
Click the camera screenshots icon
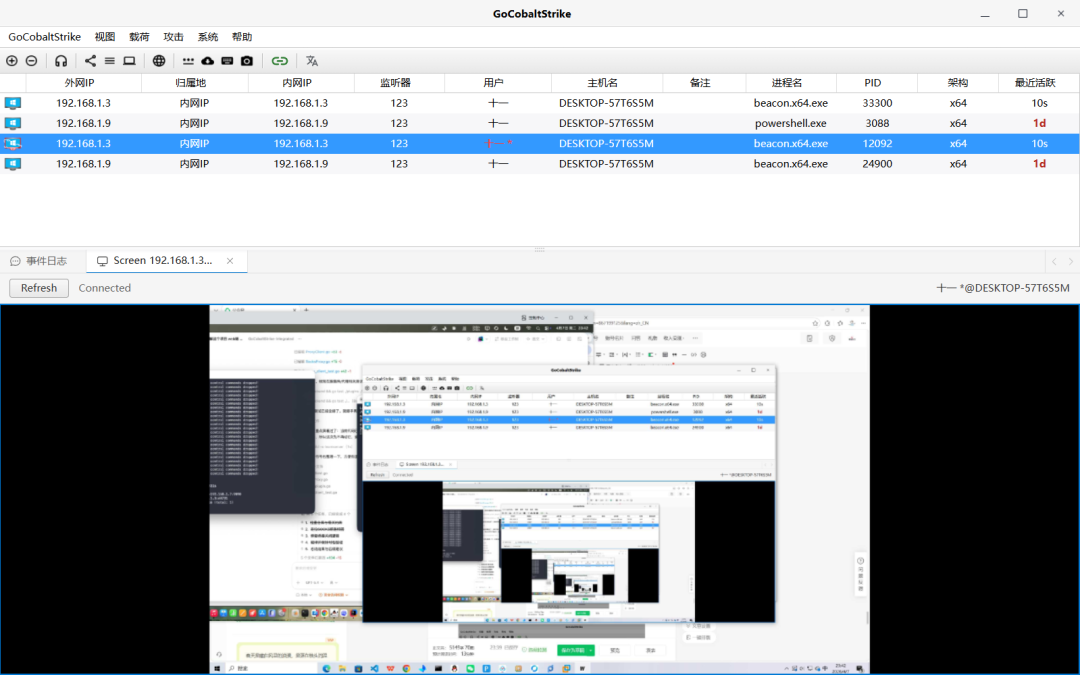(247, 61)
